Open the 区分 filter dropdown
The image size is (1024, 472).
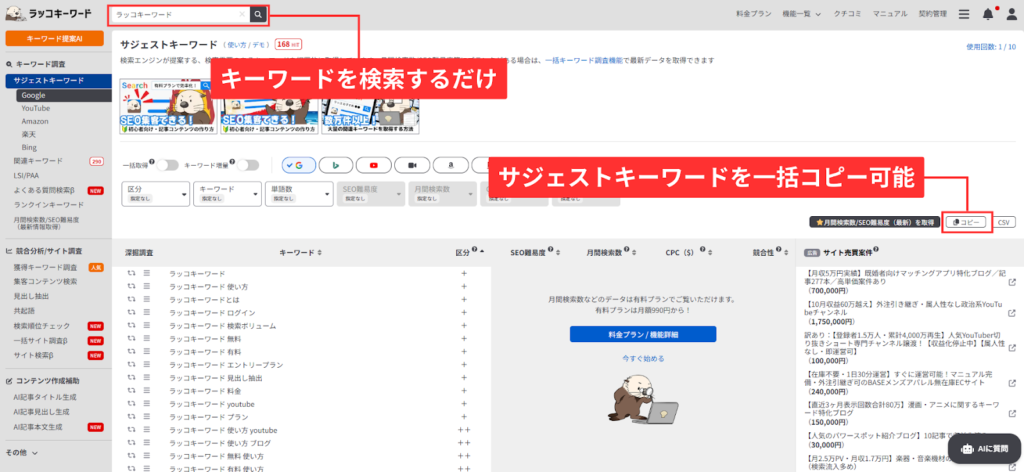click(x=156, y=193)
